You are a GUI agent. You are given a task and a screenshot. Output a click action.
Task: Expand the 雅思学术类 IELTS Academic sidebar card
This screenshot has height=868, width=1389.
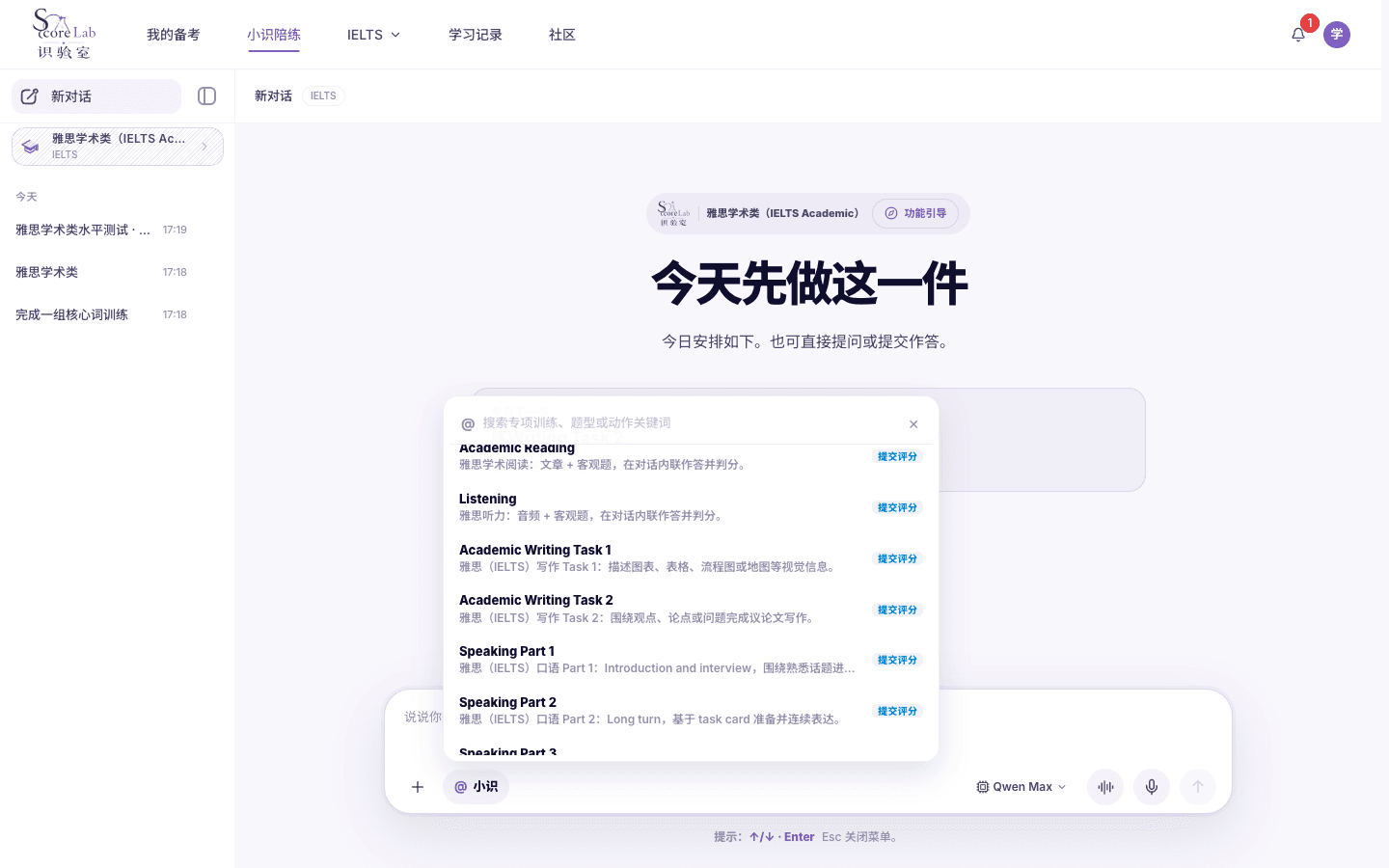click(x=118, y=147)
